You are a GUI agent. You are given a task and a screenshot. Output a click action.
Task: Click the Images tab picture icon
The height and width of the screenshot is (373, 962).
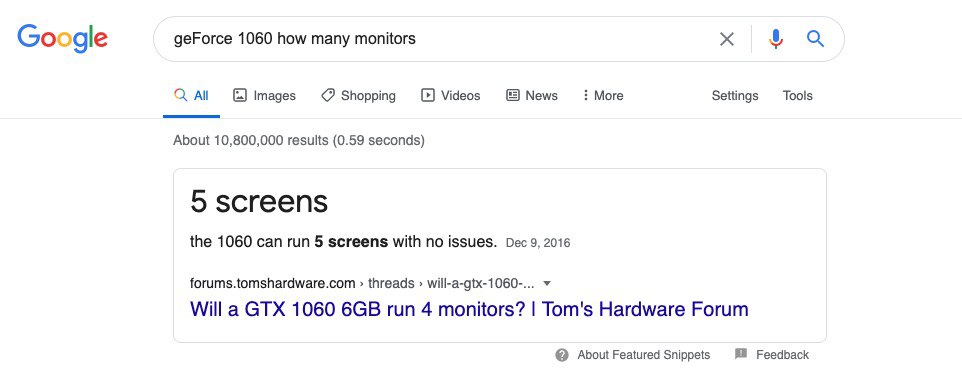[x=240, y=95]
